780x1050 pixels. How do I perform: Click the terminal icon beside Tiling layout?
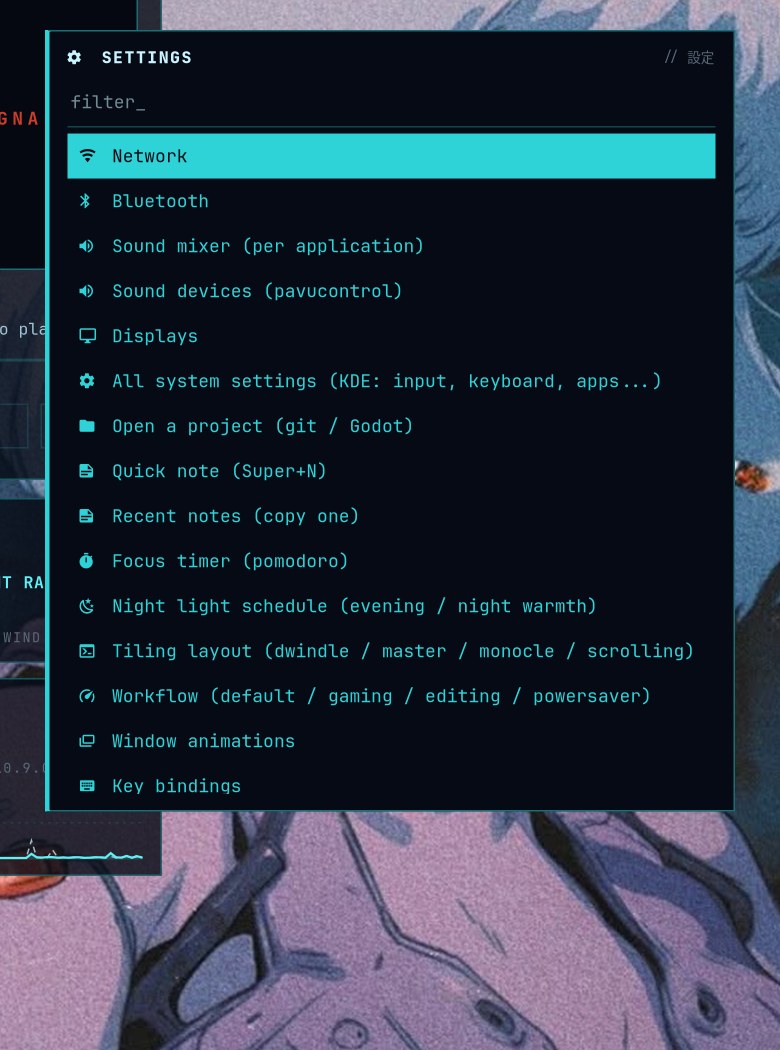(x=87, y=651)
